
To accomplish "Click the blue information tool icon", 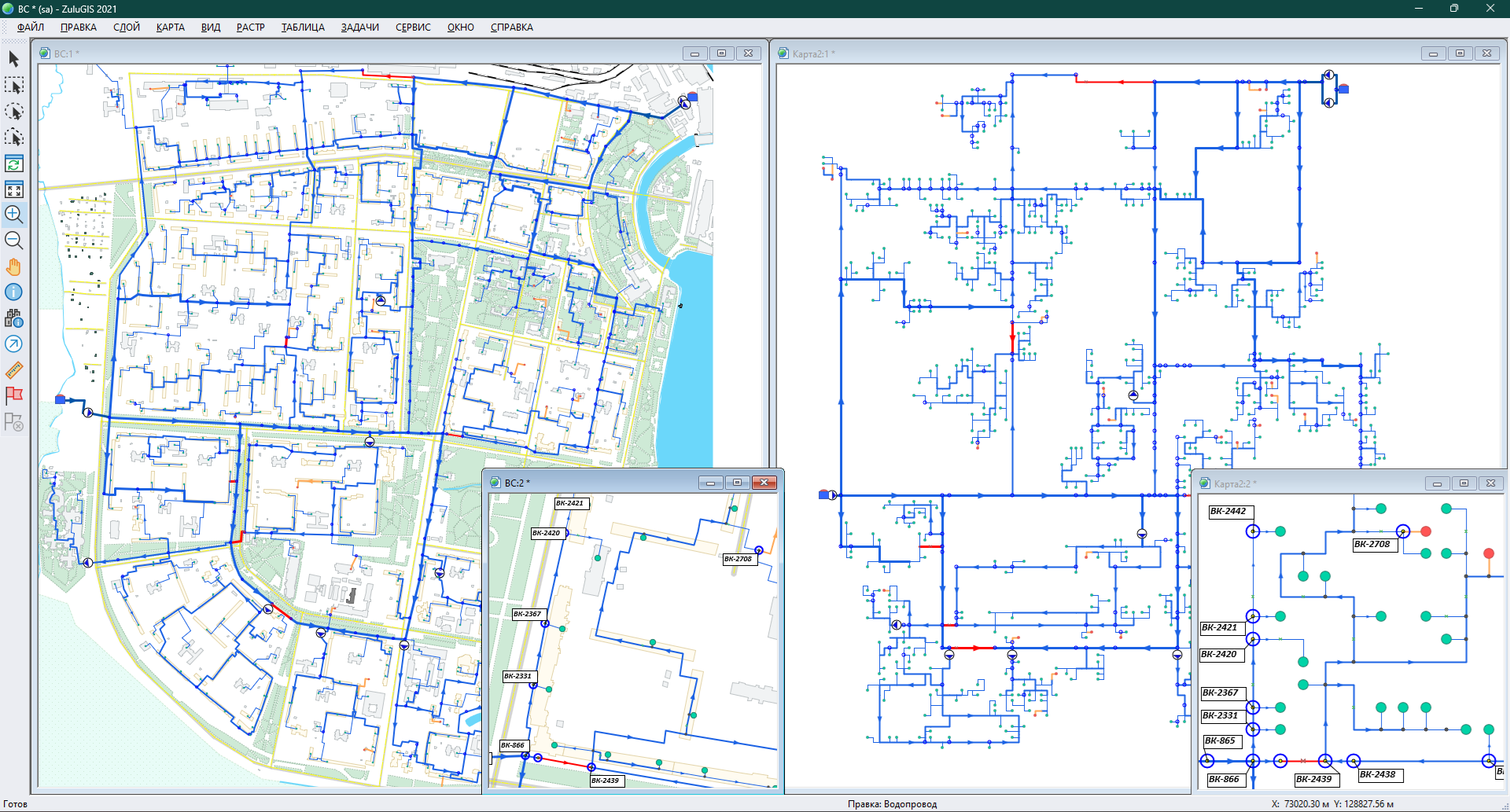I will (x=13, y=292).
